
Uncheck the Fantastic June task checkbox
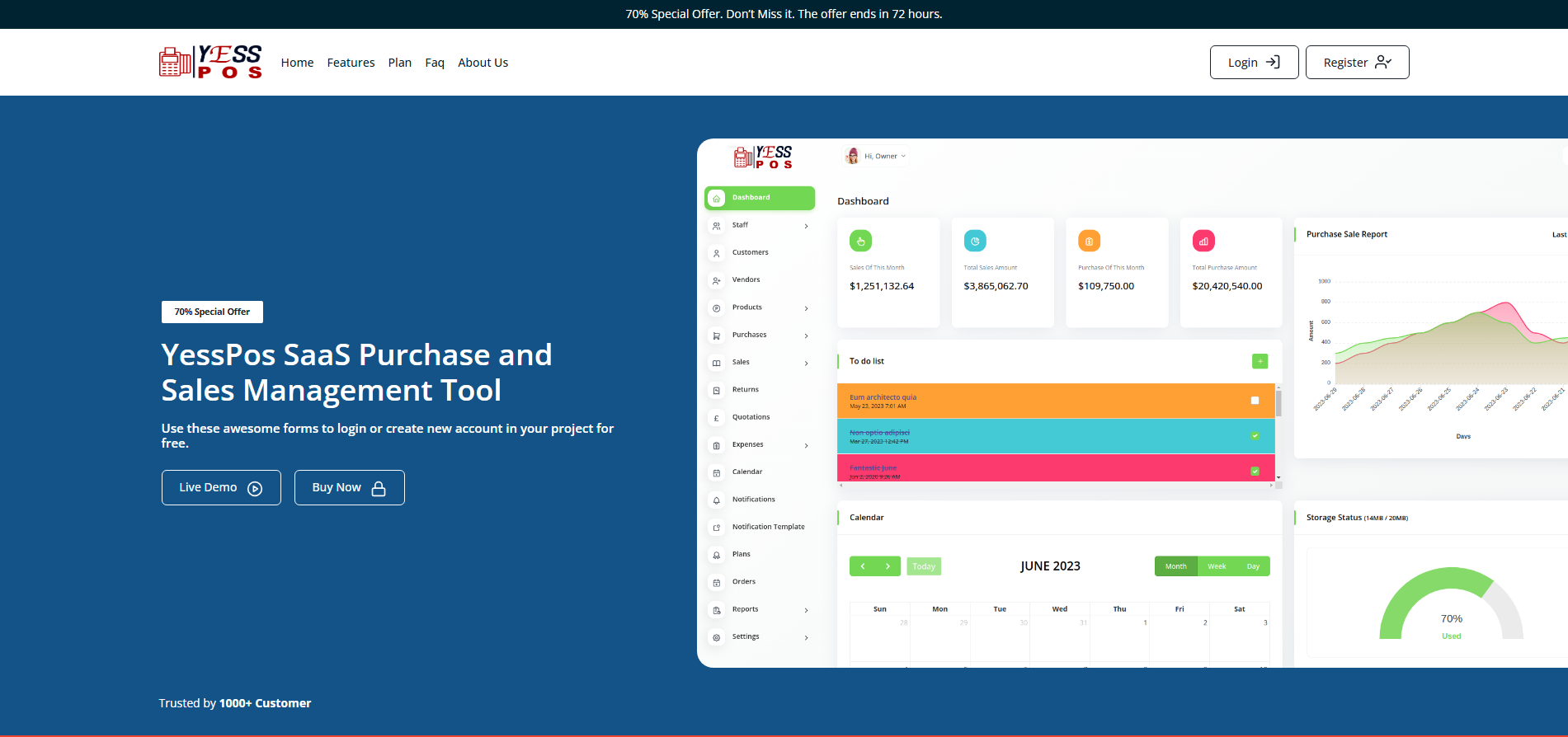(1255, 472)
